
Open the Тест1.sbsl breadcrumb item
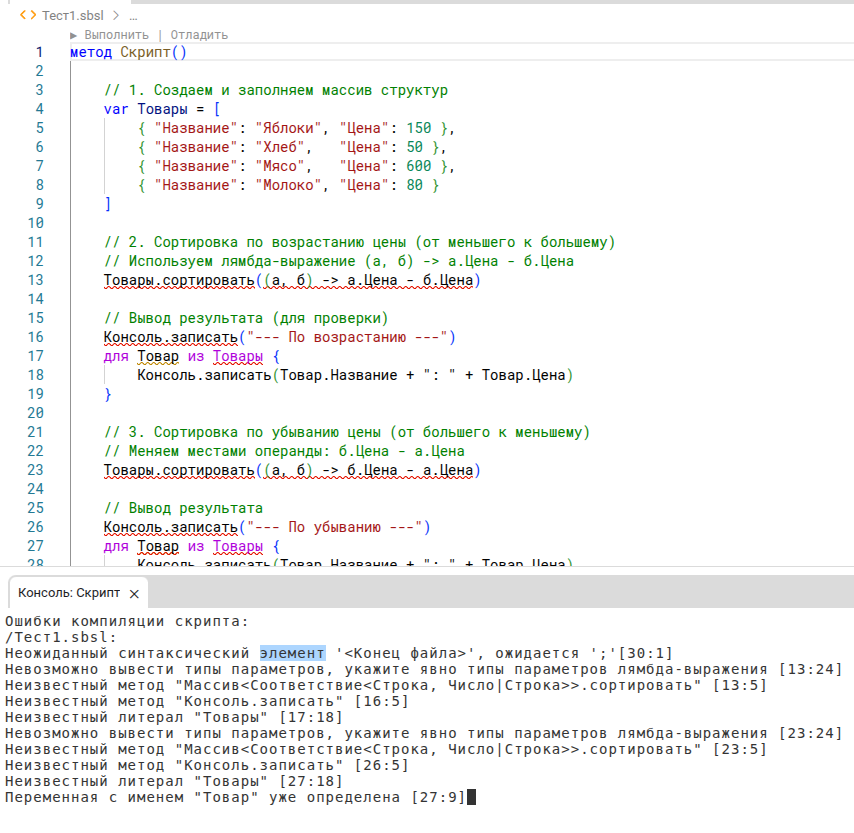pos(73,15)
